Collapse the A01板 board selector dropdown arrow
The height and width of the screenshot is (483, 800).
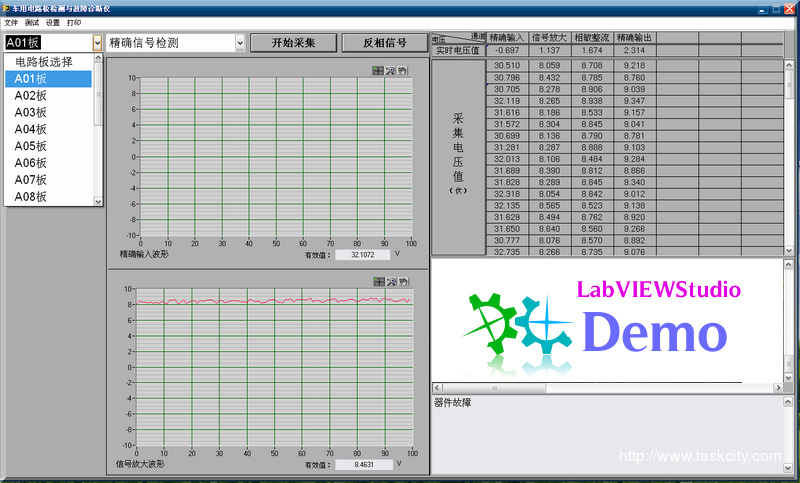[97, 43]
